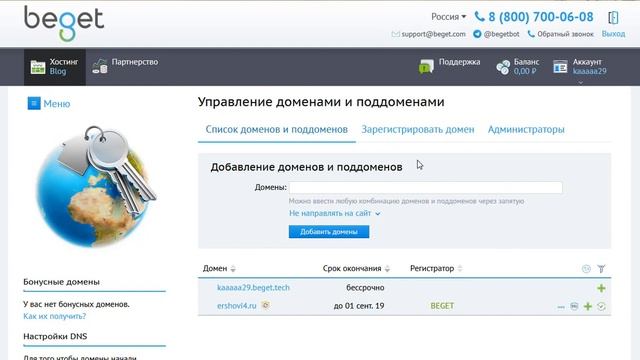Click the Баланс coins icon
Image resolution: width=640 pixels, height=360 pixels.
pyautogui.click(x=503, y=67)
